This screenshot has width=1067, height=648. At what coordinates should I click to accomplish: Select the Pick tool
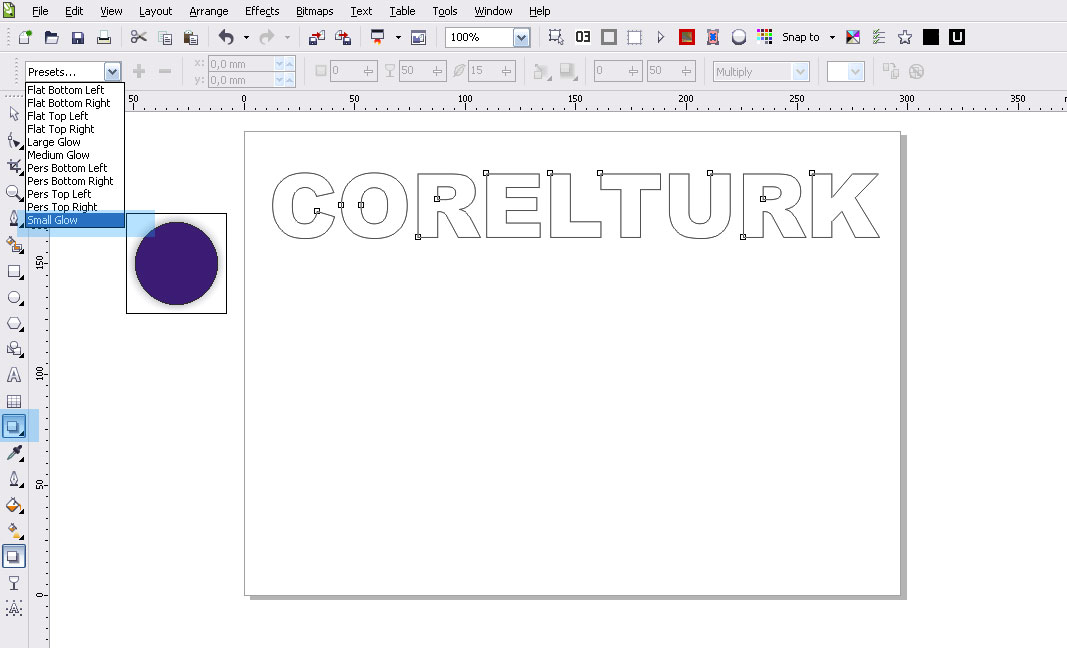[x=14, y=113]
